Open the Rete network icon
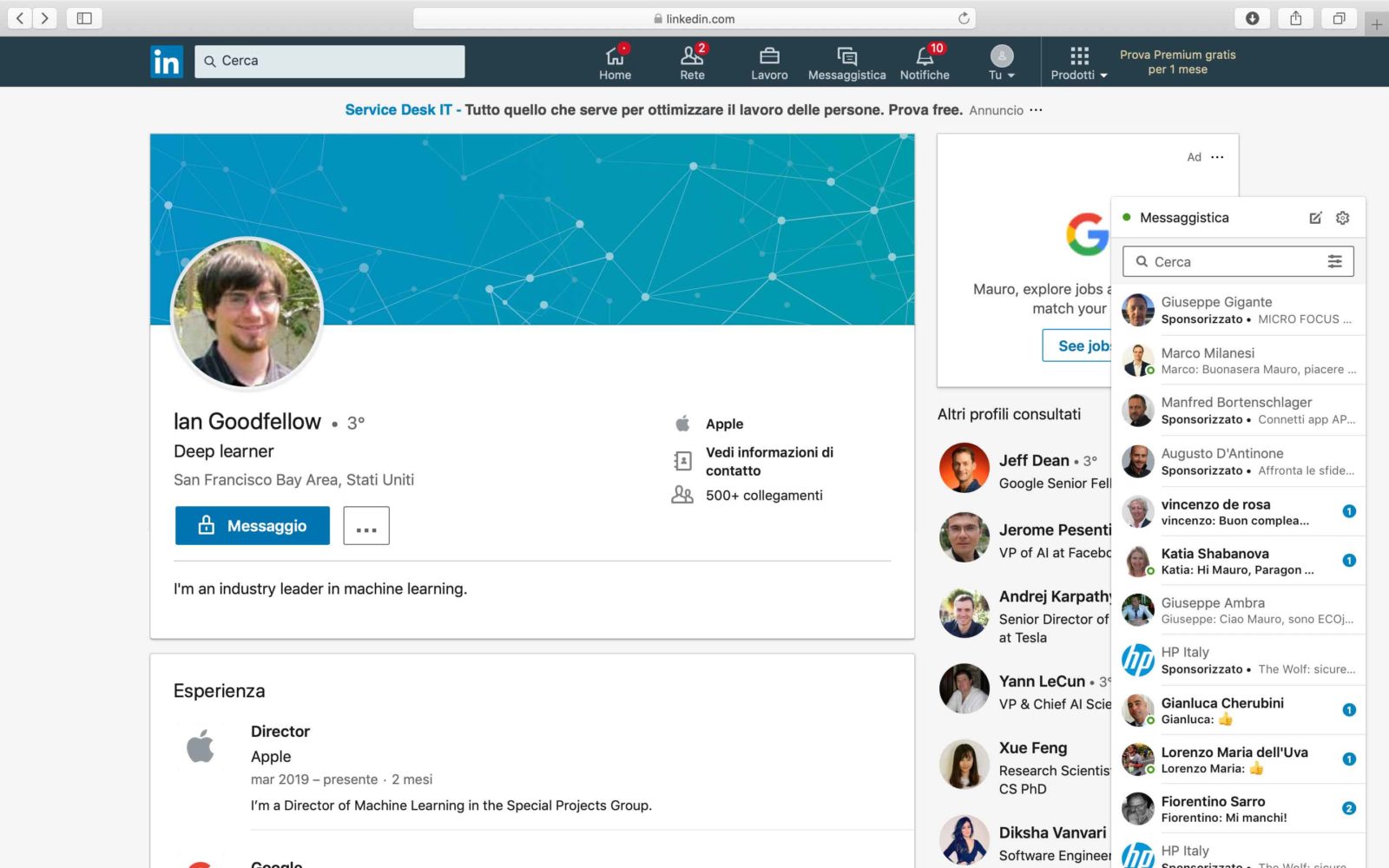Screen dimensions: 1389x868 pos(692,62)
